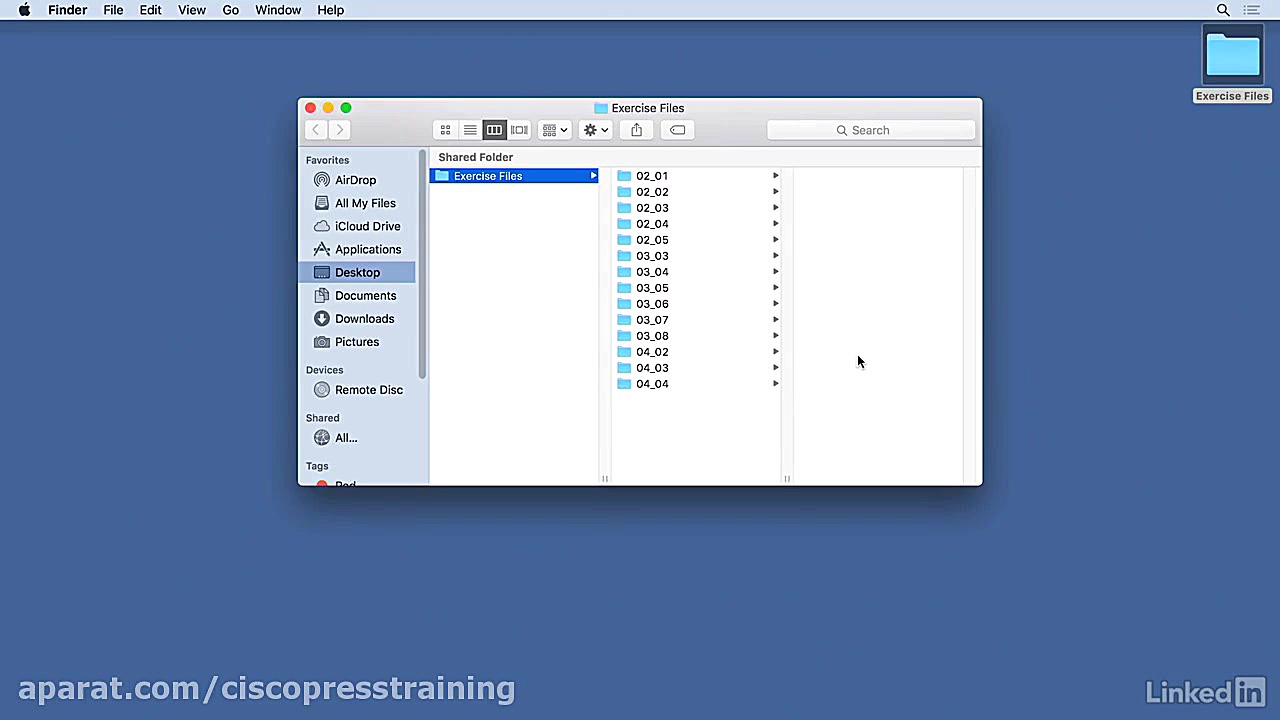Click the Share toolbar icon
The width and height of the screenshot is (1280, 720).
pos(636,130)
